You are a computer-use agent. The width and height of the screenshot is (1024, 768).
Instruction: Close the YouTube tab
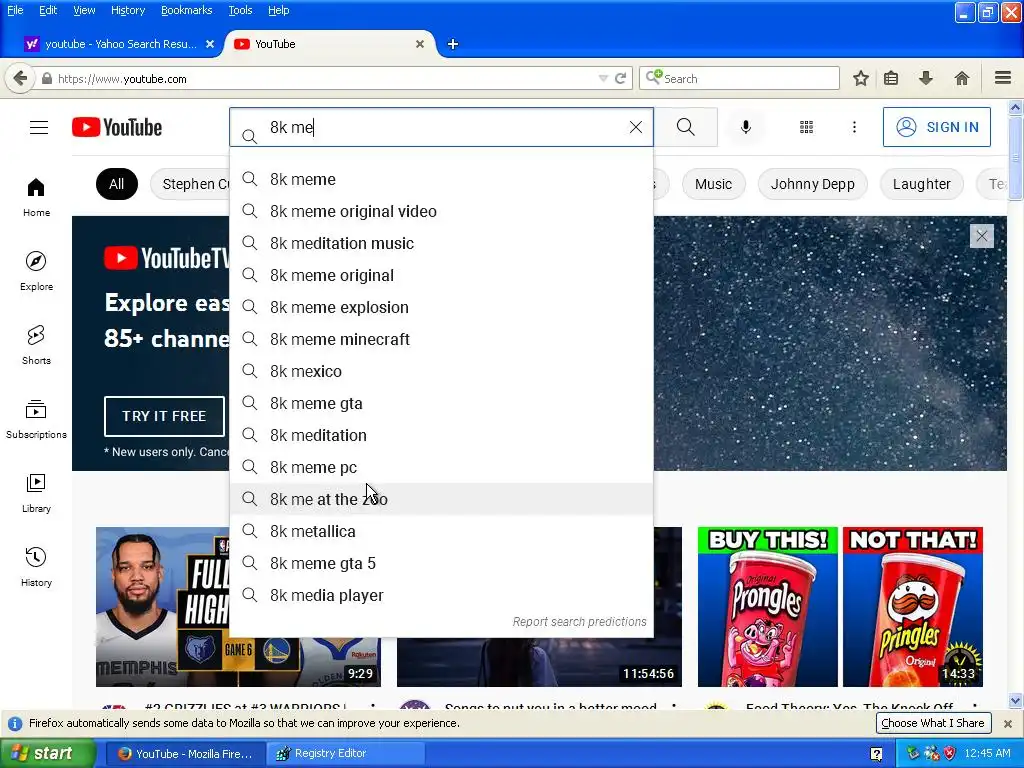(420, 44)
